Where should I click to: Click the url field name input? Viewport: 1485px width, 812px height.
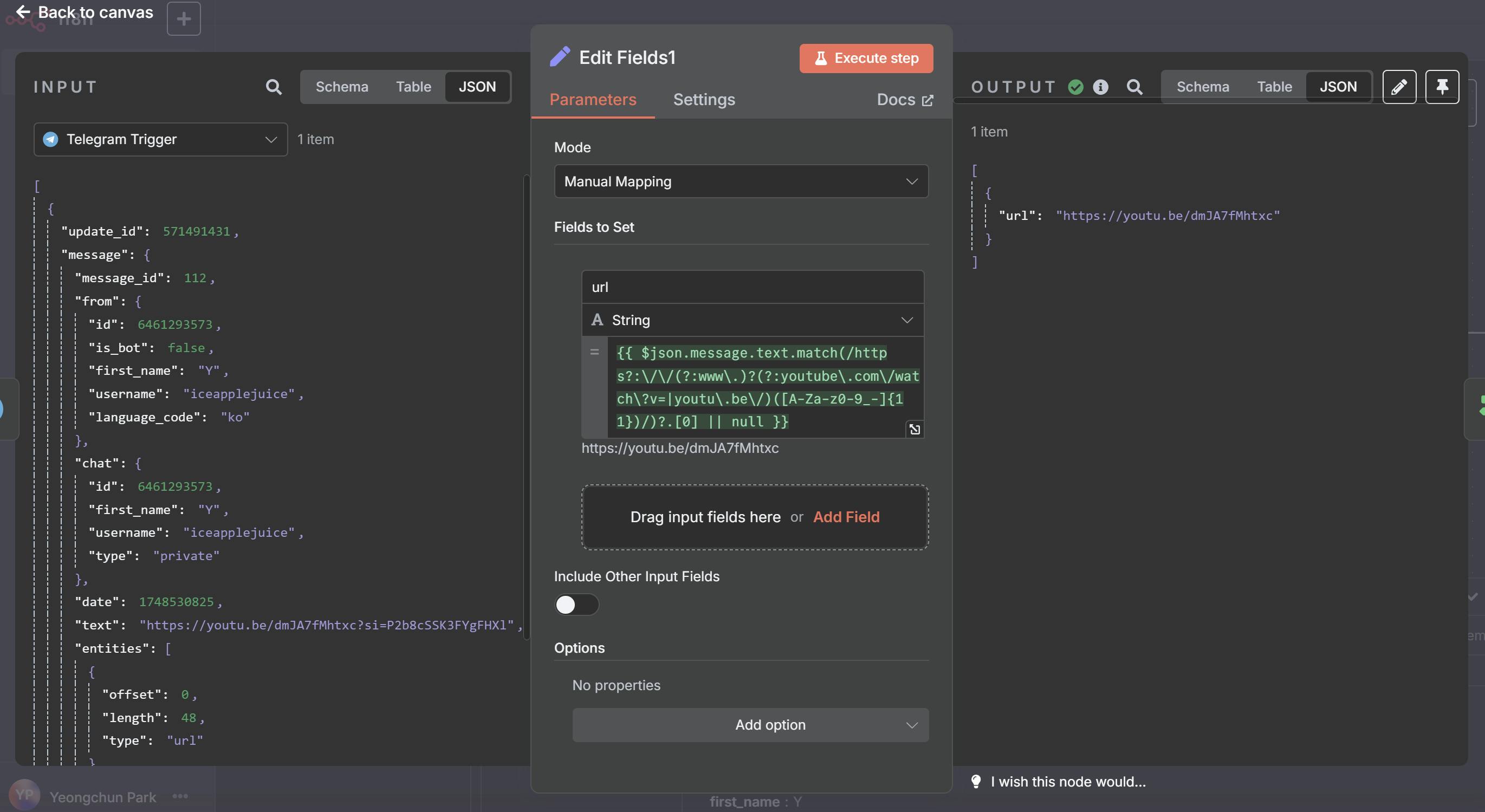click(753, 287)
